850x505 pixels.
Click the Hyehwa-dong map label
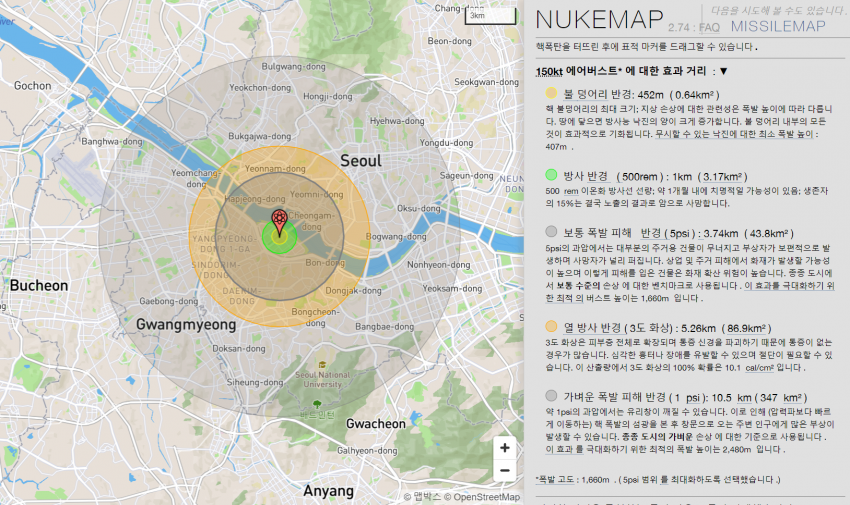coord(397,121)
